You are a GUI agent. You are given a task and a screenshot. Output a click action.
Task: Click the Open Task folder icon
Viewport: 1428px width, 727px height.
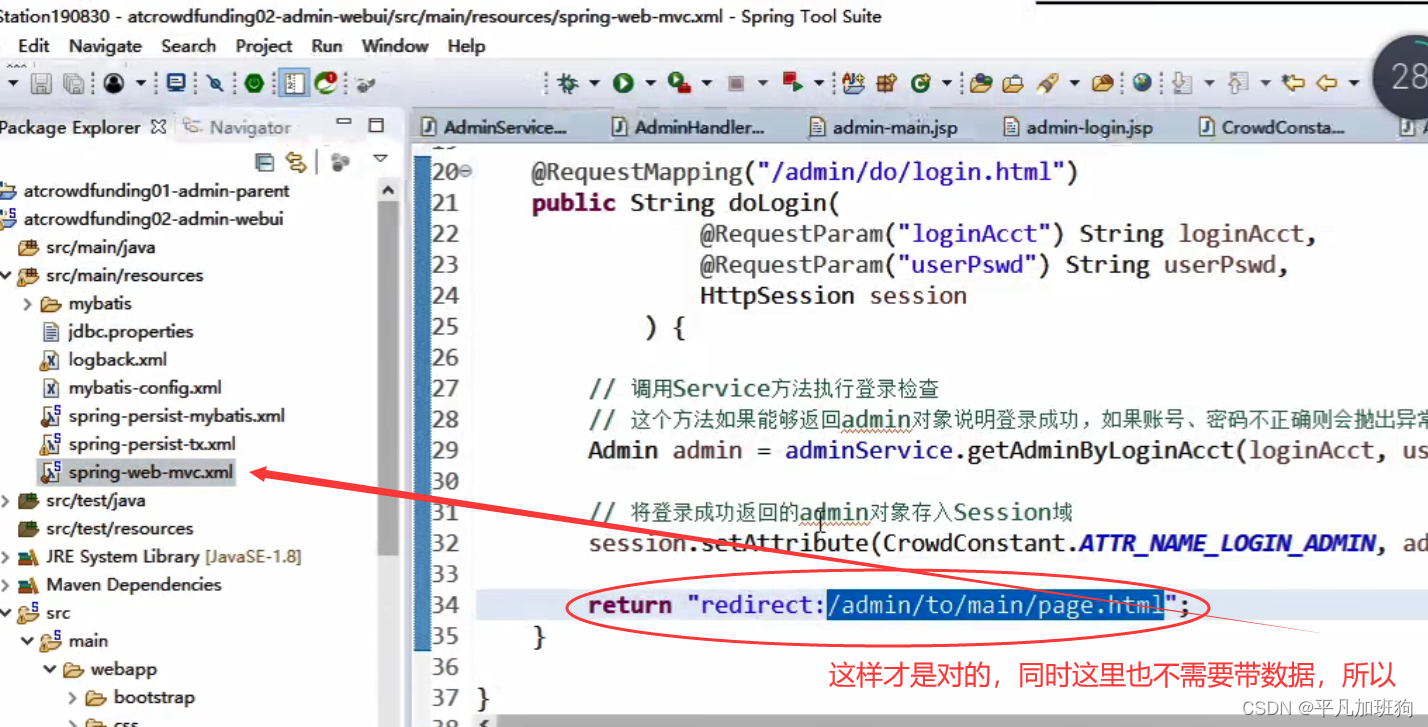click(x=1013, y=83)
